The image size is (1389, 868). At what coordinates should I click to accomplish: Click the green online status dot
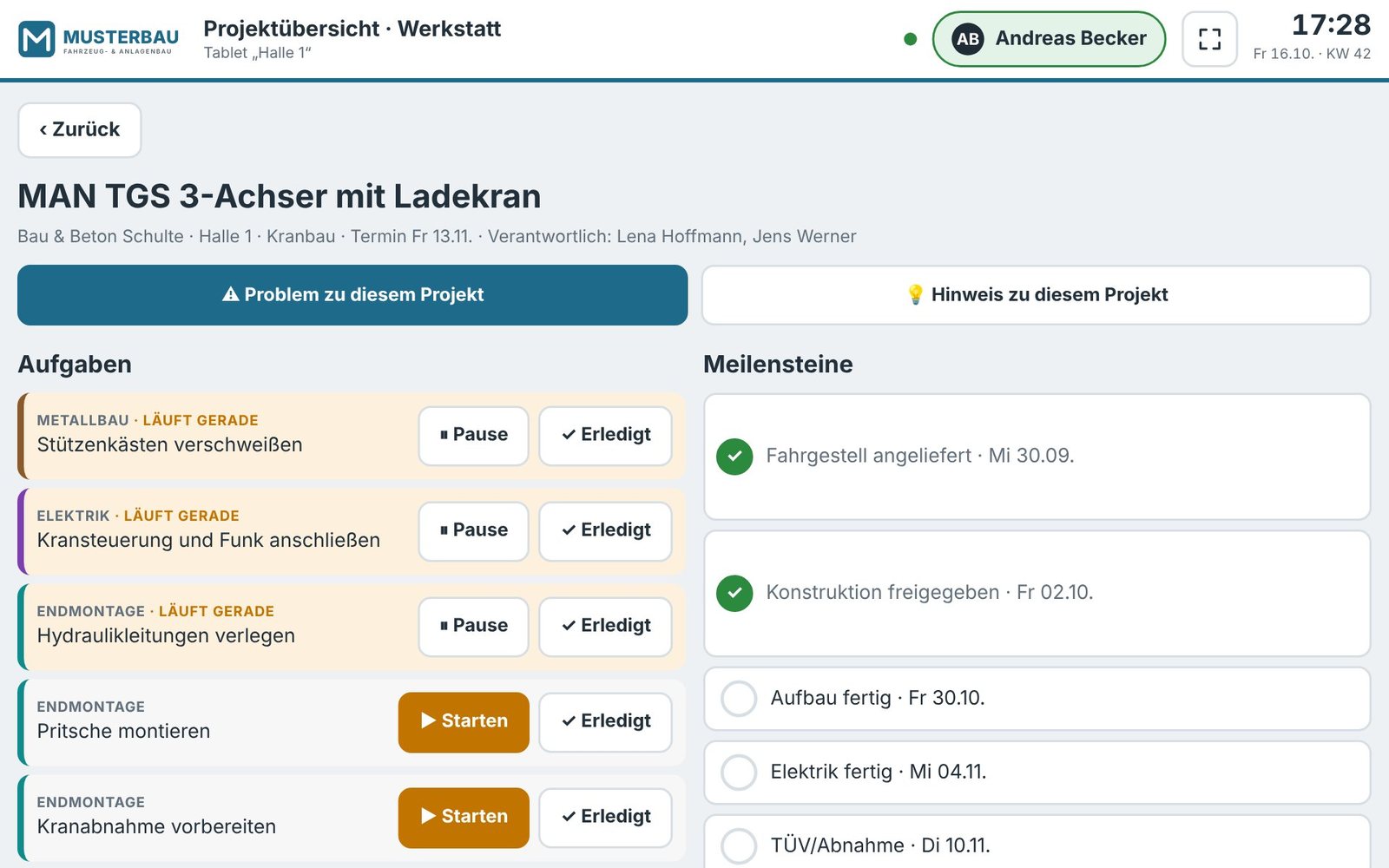click(910, 39)
